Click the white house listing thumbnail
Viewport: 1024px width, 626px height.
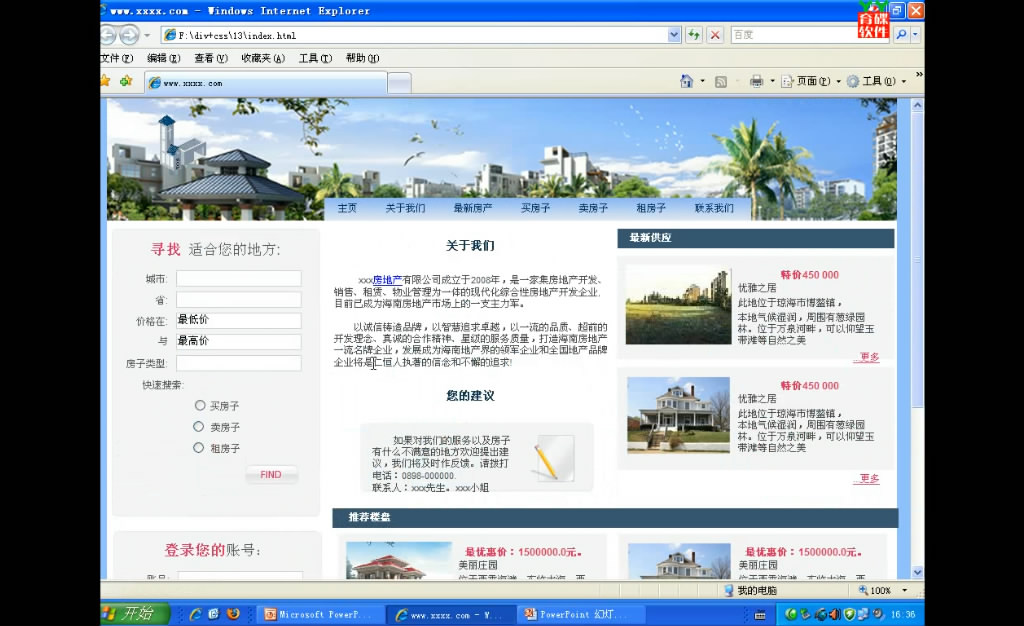[x=679, y=415]
